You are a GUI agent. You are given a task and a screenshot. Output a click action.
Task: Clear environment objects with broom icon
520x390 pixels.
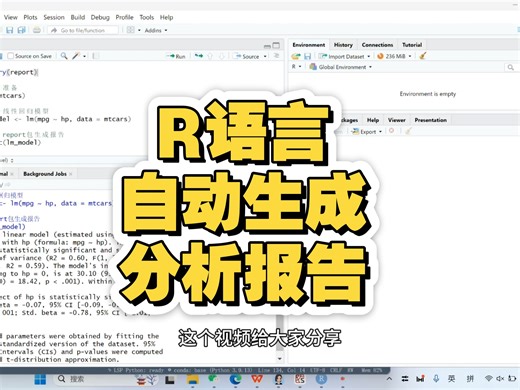(x=423, y=56)
